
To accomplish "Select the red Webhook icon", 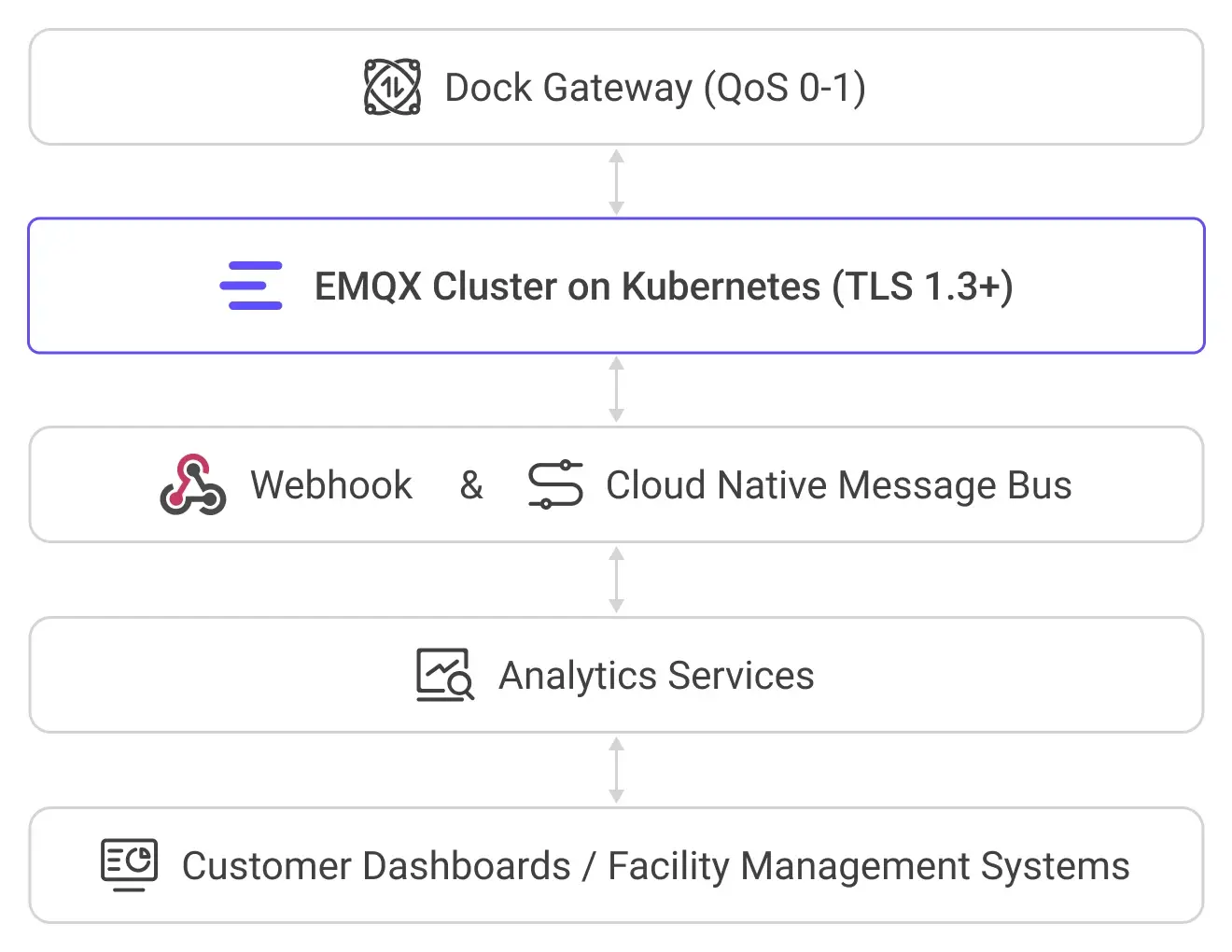I will (x=192, y=484).
